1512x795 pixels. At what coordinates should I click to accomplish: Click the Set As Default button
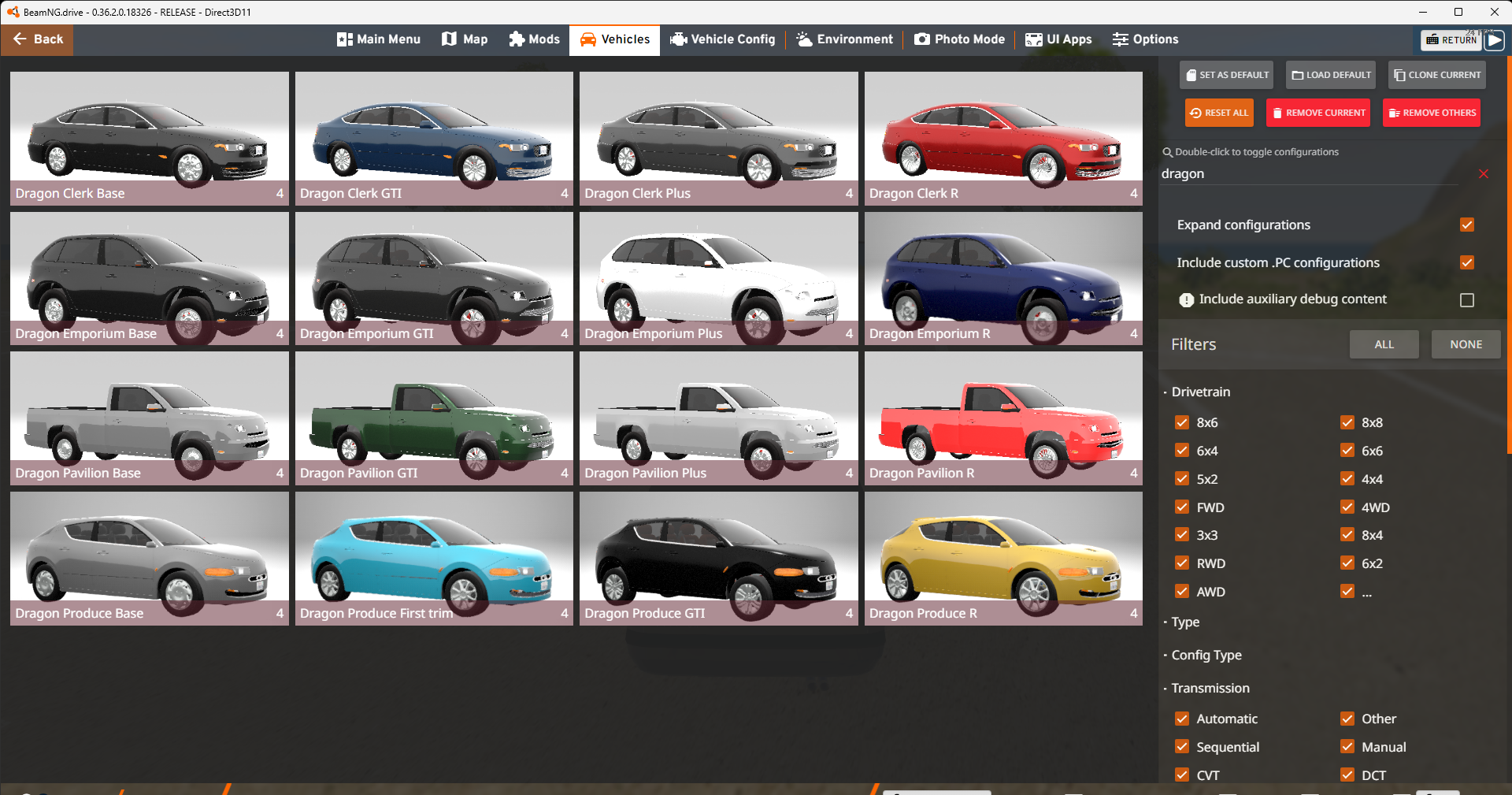[x=1227, y=75]
